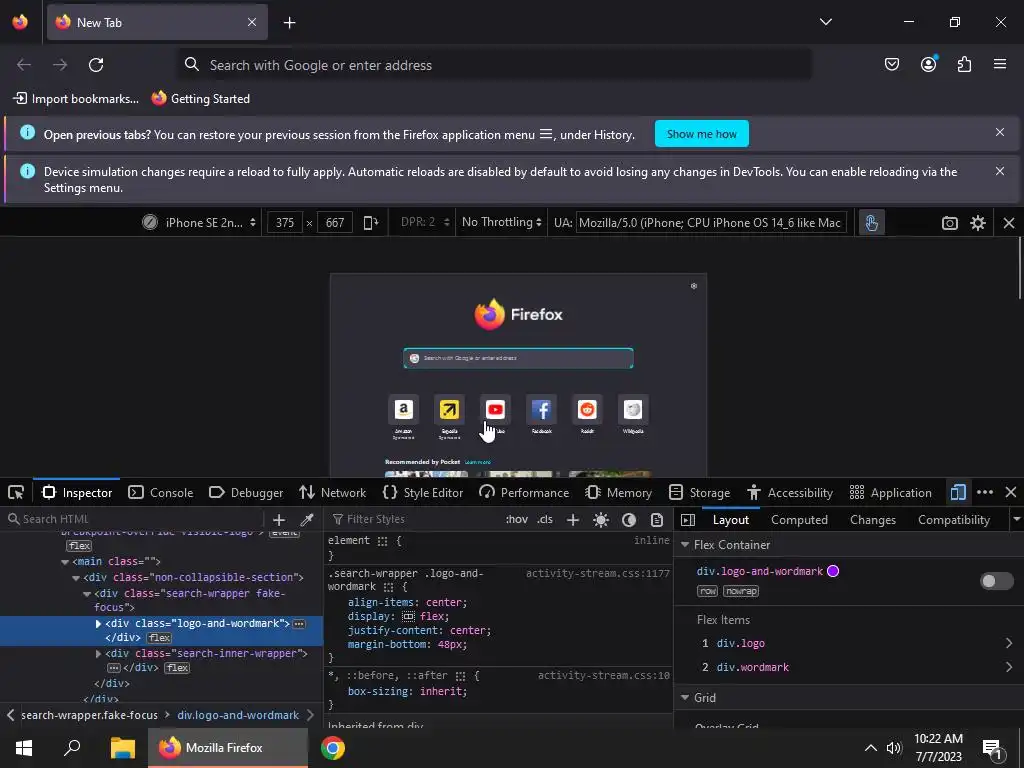Collapse the main element node
The width and height of the screenshot is (1024, 768).
click(x=65, y=562)
